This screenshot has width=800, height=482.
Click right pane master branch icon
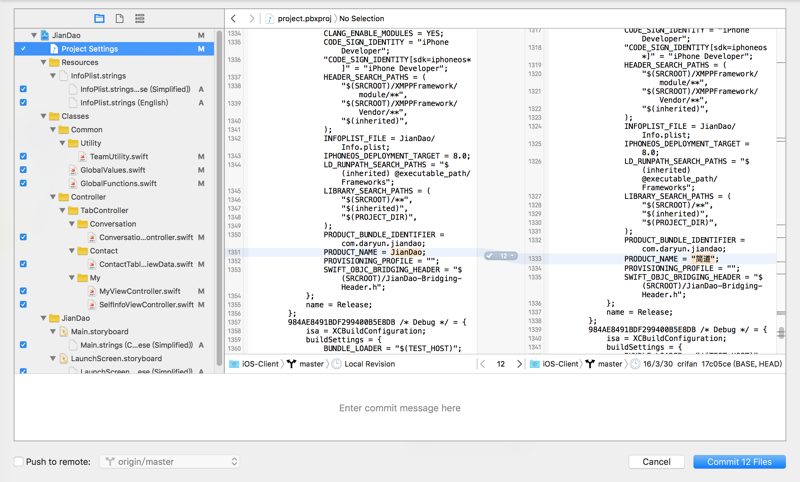tap(590, 364)
